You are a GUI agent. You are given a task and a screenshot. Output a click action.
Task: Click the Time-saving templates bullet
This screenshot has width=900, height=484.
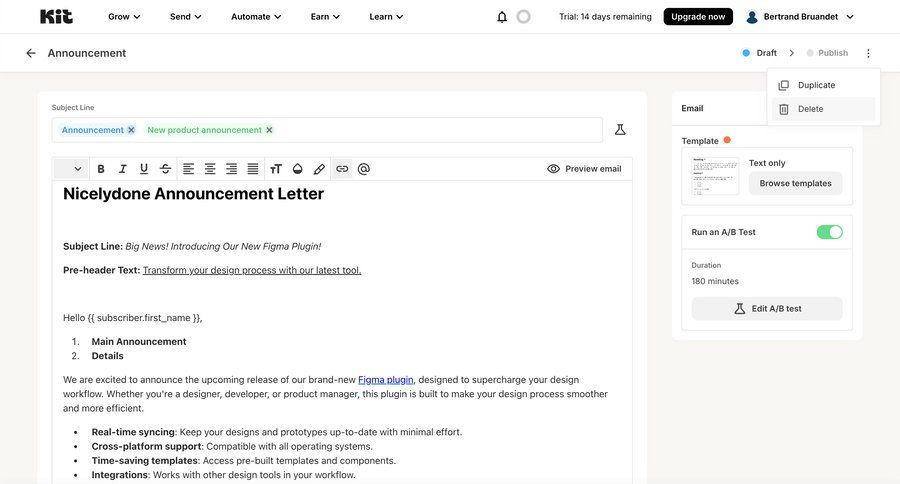243,460
